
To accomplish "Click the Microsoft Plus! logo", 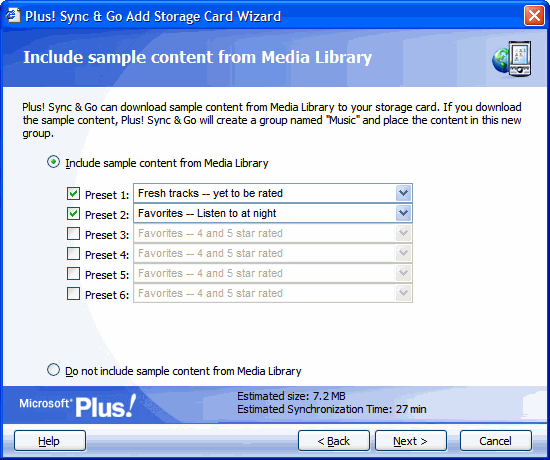I will tap(78, 406).
